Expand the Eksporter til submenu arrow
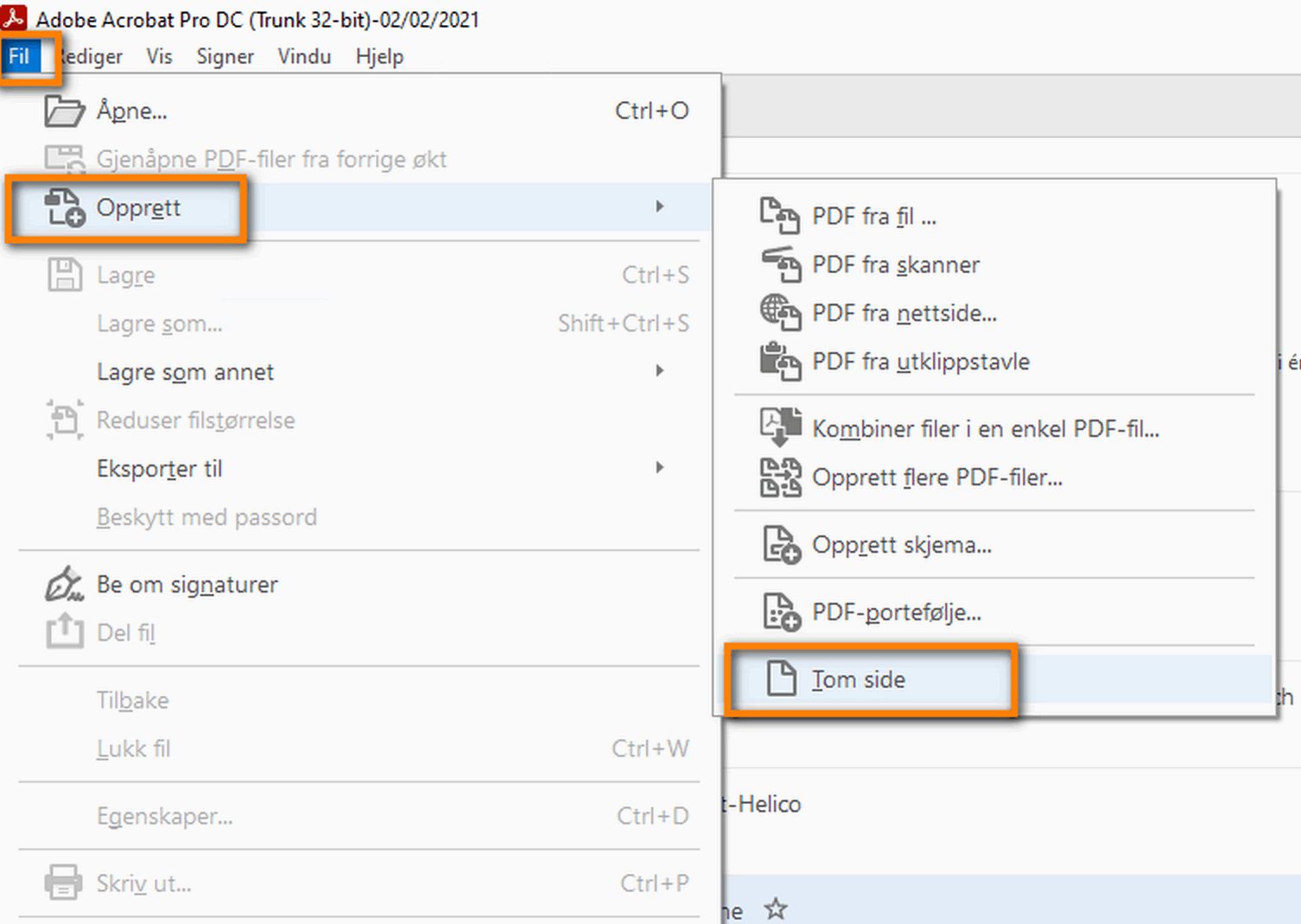Viewport: 1301px width, 924px height. coord(659,468)
